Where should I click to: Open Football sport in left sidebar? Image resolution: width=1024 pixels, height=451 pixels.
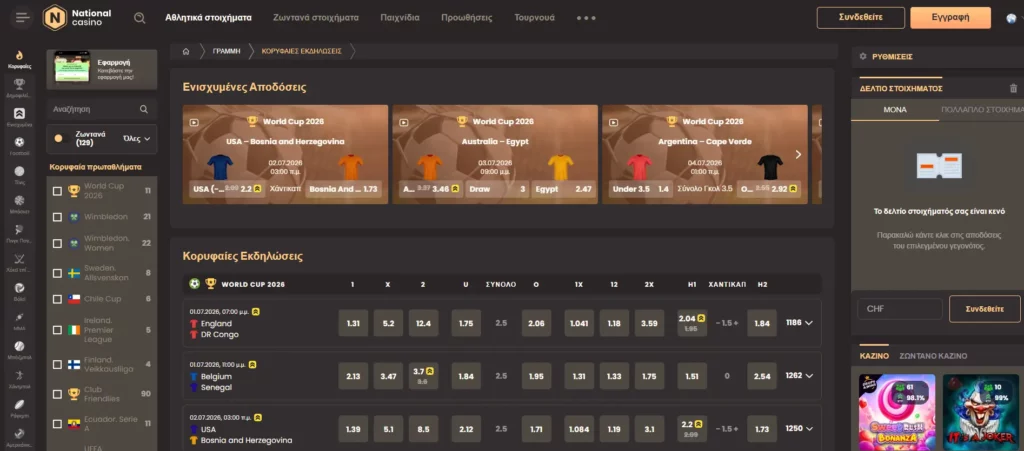(20, 146)
